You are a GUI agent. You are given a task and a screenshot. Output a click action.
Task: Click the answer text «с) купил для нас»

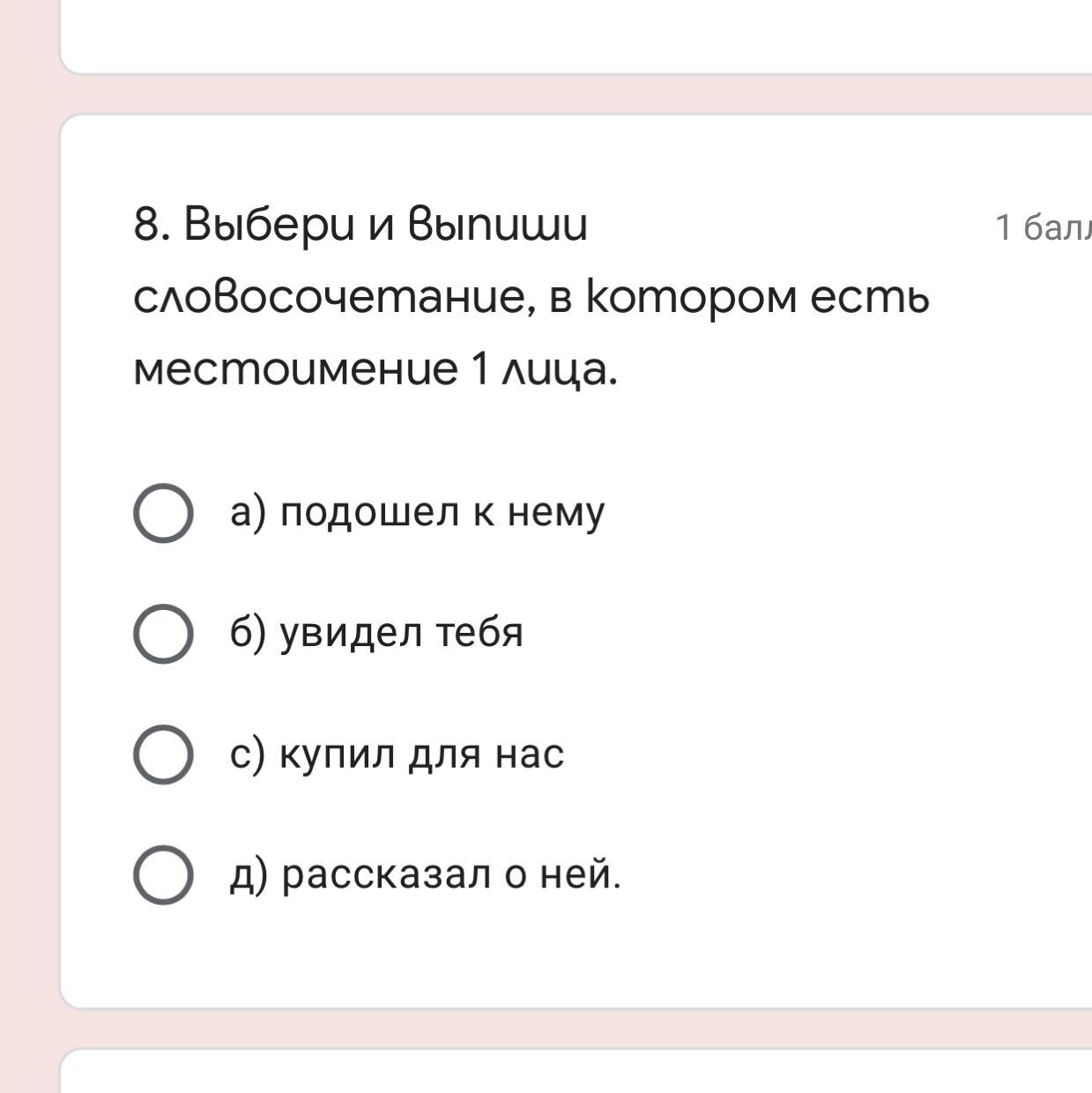pyautogui.click(x=397, y=754)
